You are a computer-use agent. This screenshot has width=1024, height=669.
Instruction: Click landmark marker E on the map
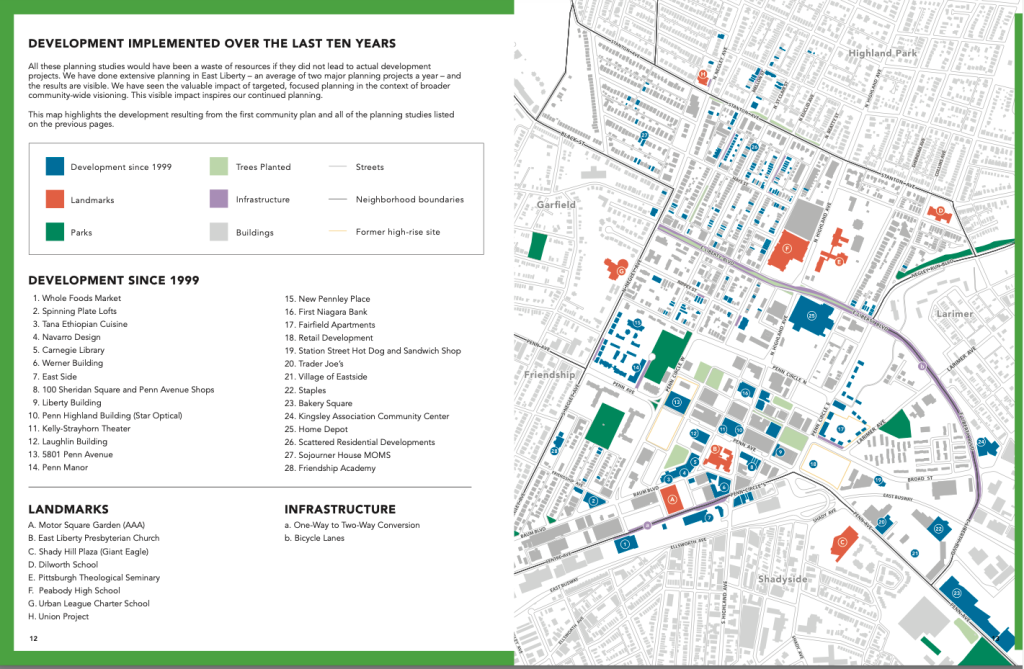[839, 261]
